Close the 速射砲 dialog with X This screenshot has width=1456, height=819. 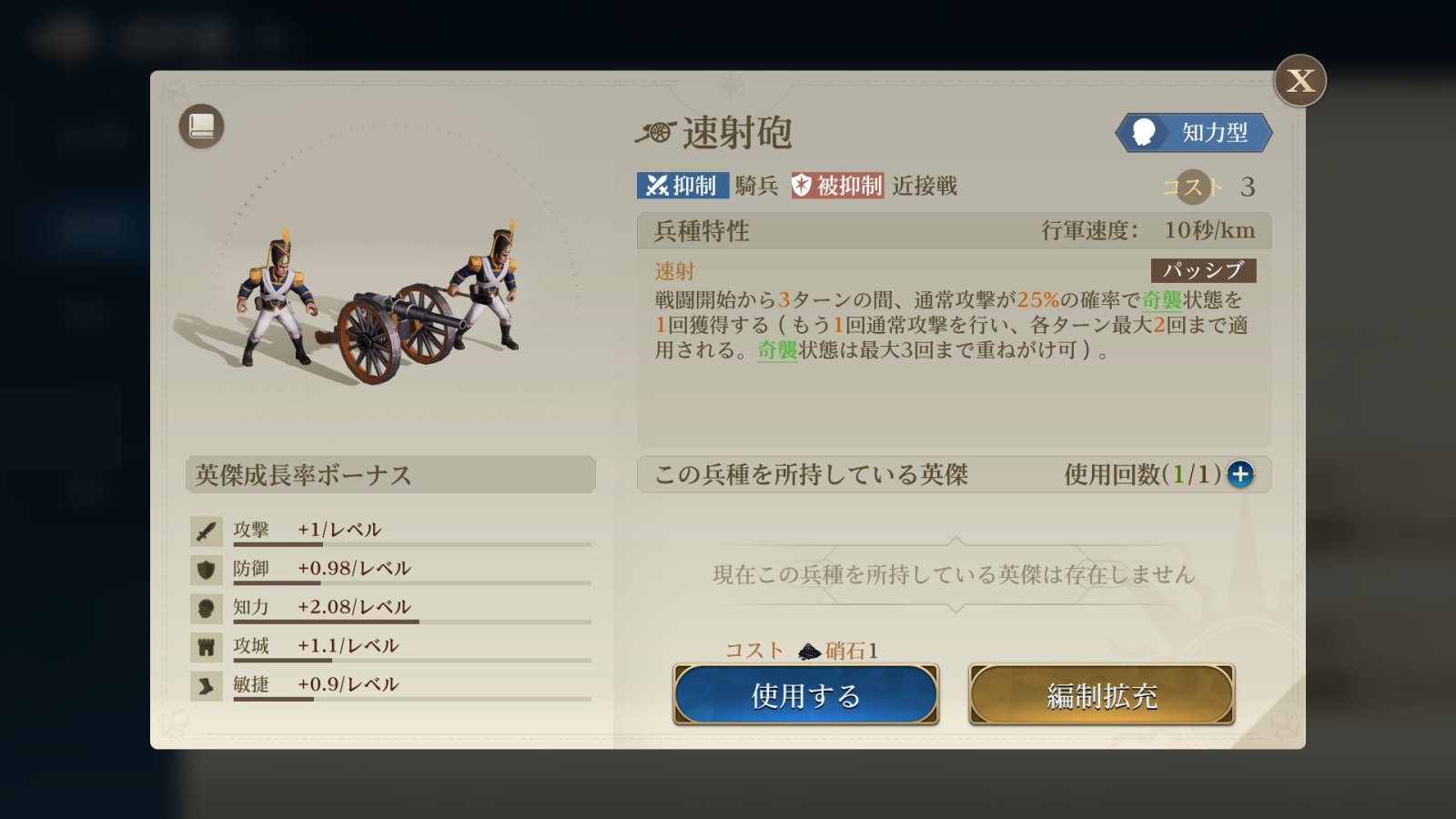pyautogui.click(x=1299, y=81)
